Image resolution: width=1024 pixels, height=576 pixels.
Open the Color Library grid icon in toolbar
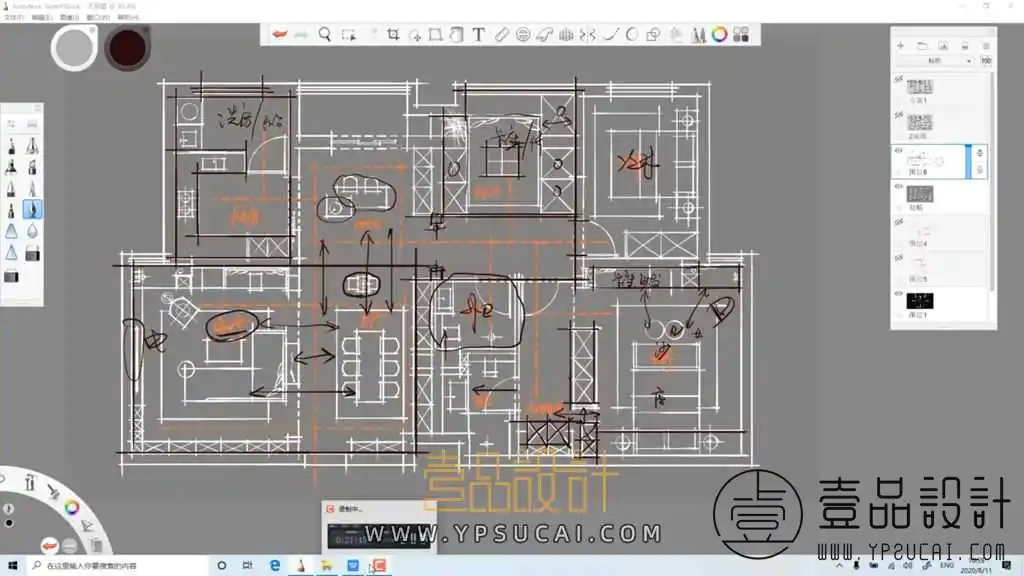tap(741, 35)
